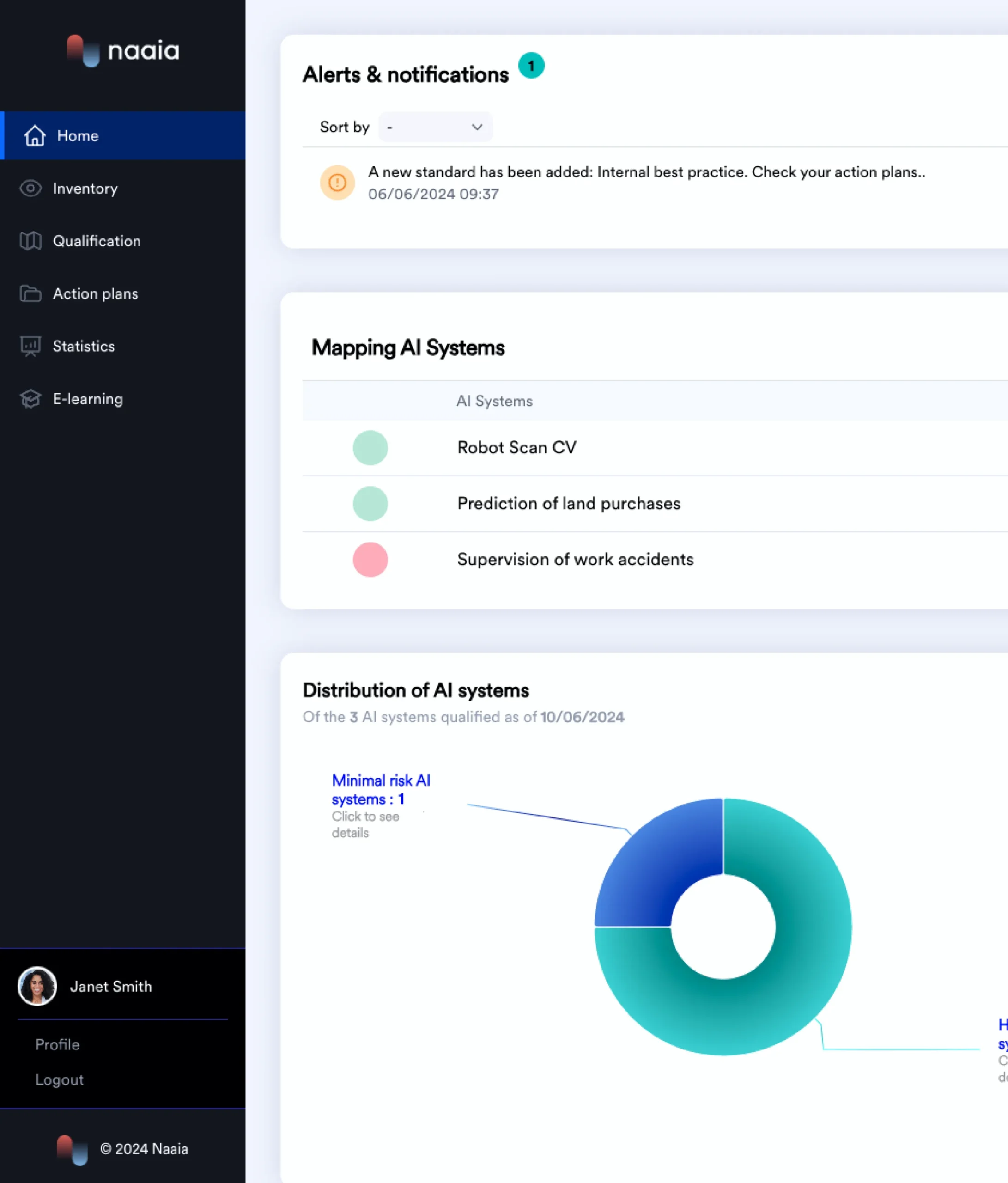Screen dimensions: 1008x1183
Task: Click the naaia logo at top
Action: pyautogui.click(x=123, y=51)
